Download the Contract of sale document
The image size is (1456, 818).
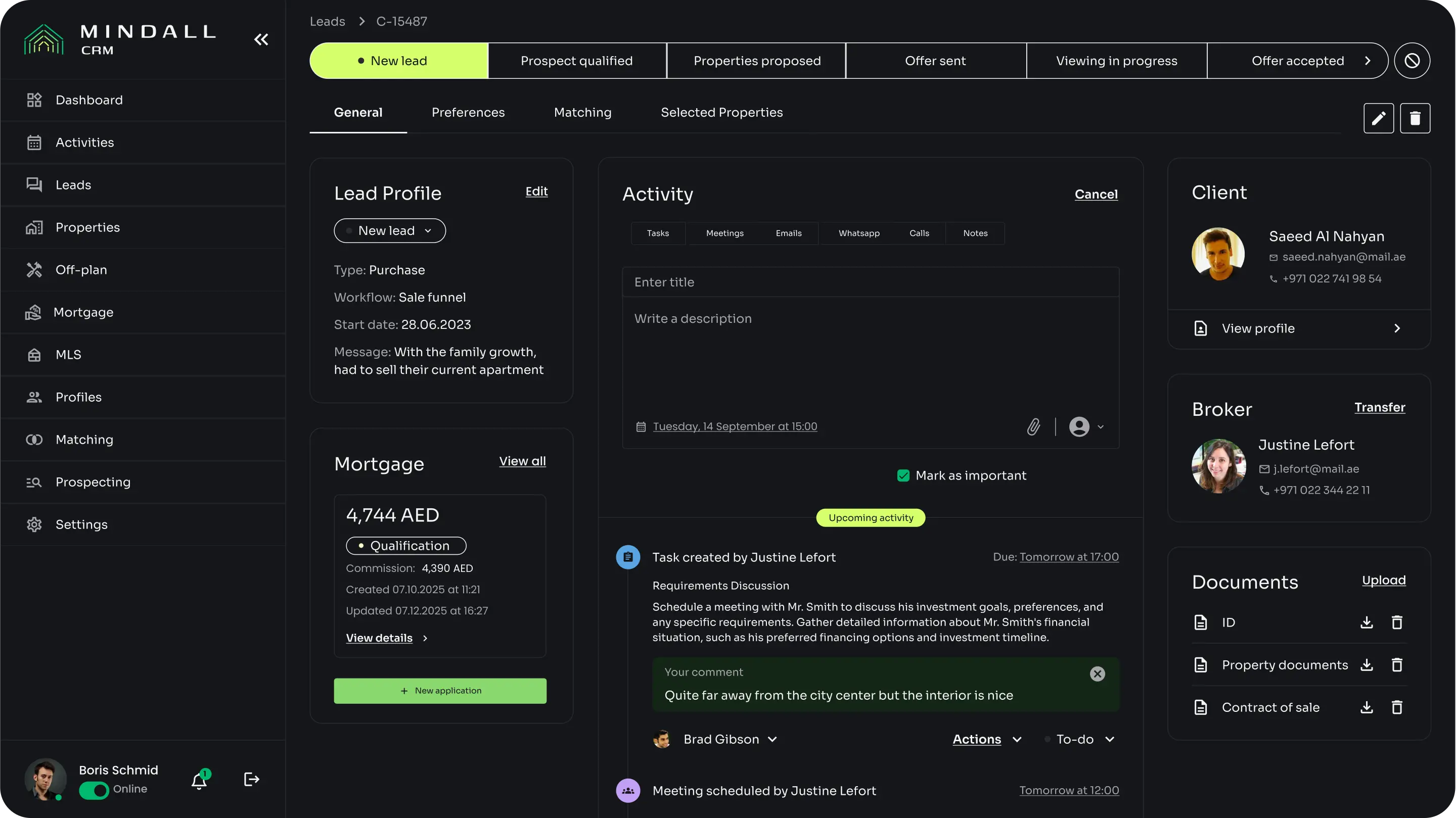(1366, 707)
